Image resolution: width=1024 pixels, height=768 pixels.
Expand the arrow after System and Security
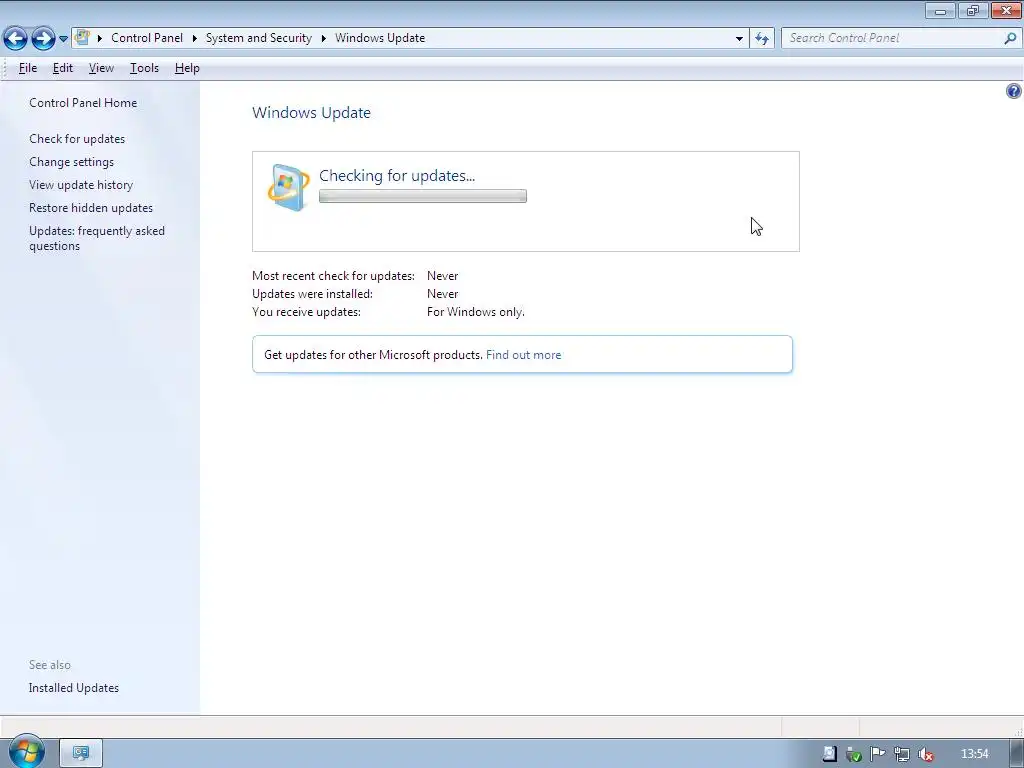point(323,38)
